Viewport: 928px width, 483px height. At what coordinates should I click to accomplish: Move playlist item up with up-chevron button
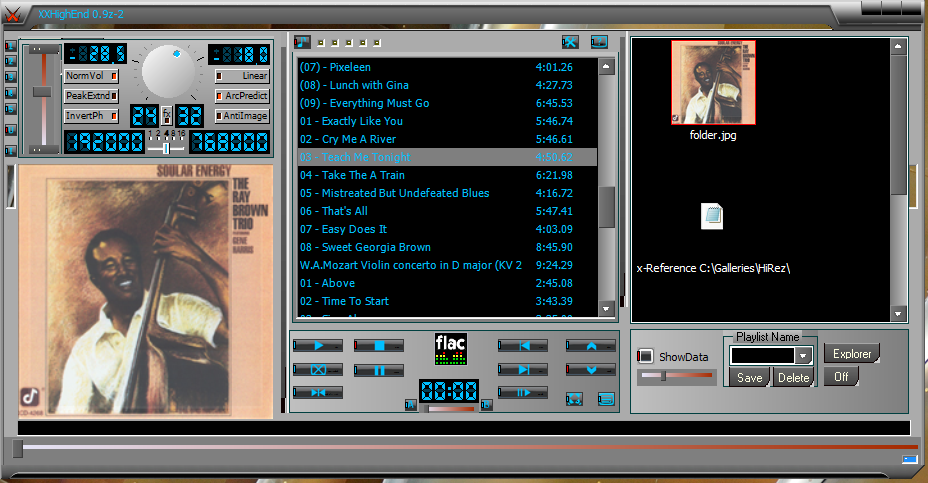coord(591,346)
